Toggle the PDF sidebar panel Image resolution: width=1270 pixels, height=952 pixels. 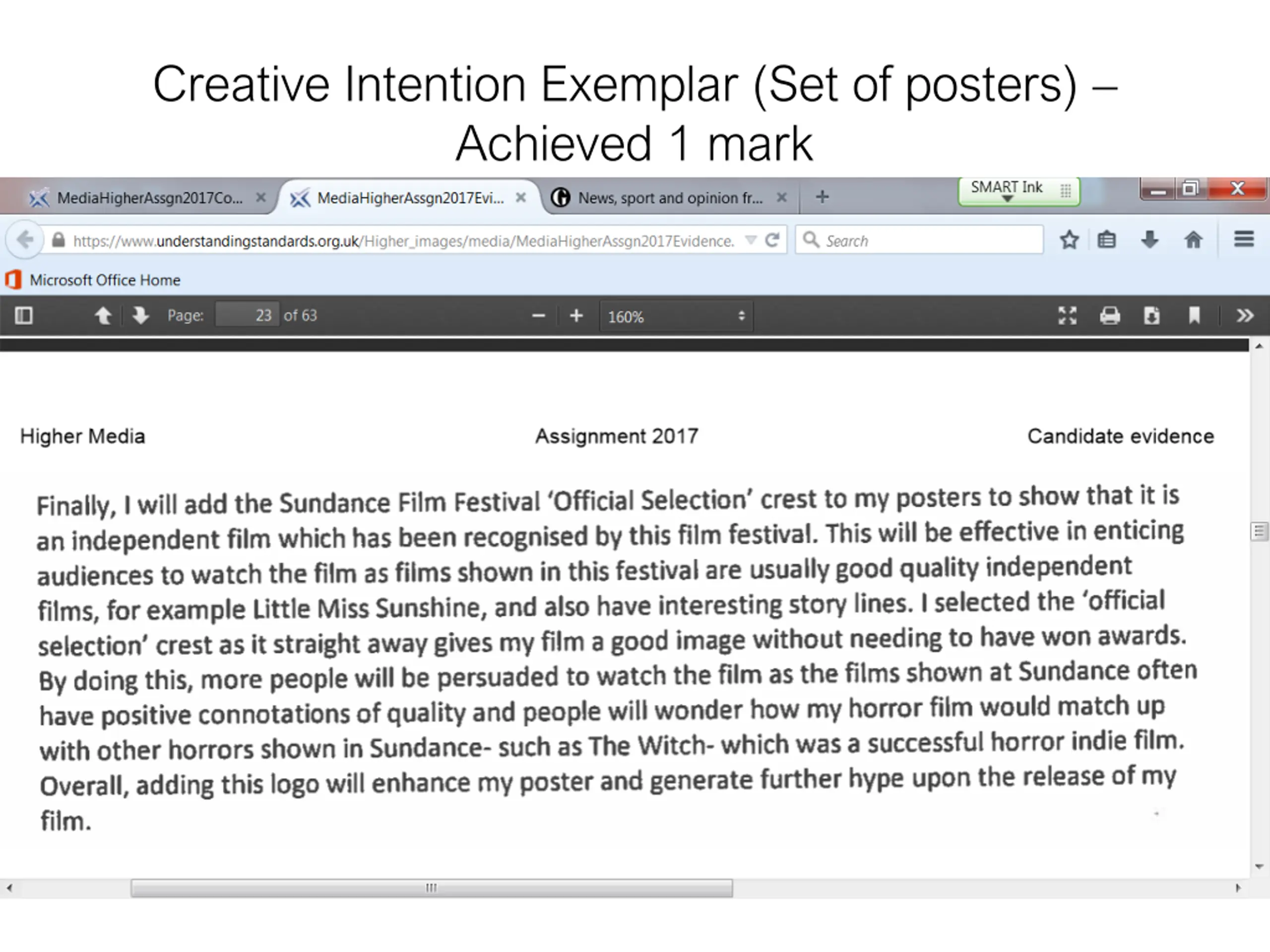pyautogui.click(x=23, y=315)
